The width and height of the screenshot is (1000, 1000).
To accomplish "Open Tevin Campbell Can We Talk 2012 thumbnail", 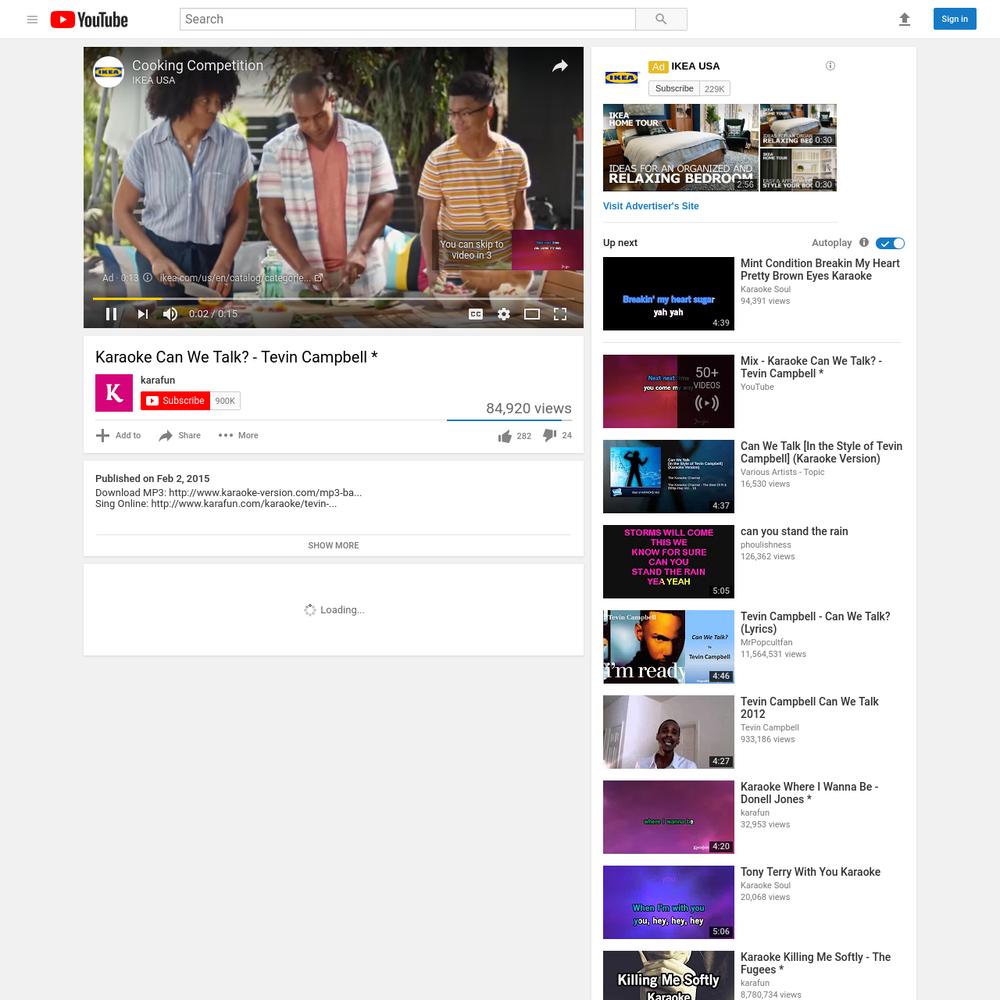I will click(668, 732).
